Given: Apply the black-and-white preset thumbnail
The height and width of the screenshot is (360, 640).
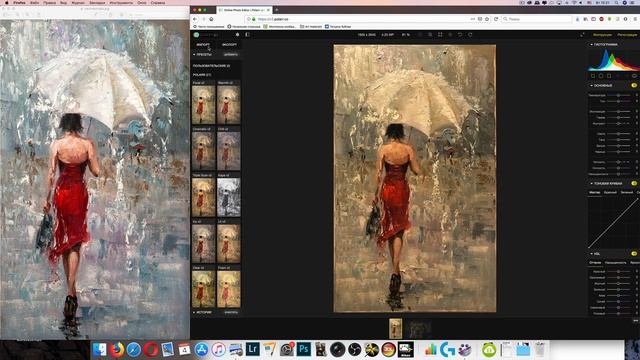Looking at the screenshot, I should point(229,197).
